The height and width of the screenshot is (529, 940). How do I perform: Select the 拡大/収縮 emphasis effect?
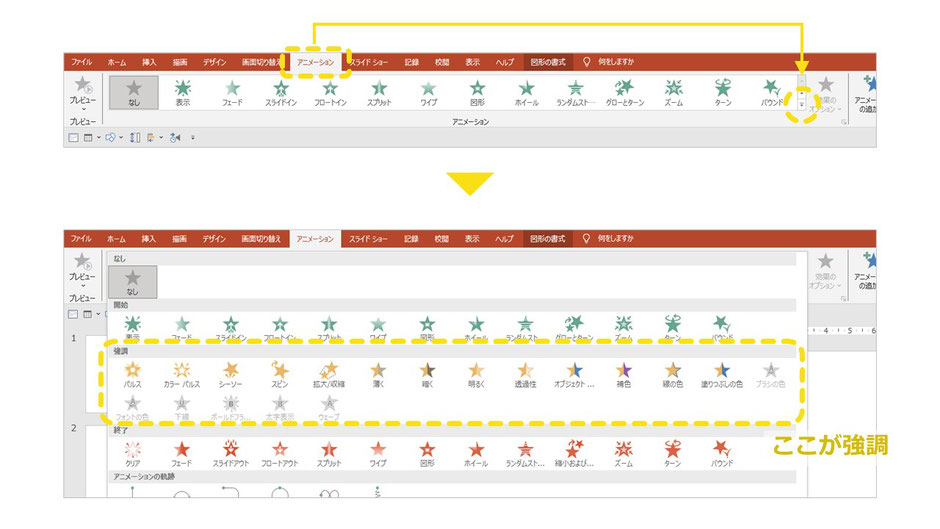tap(329, 375)
